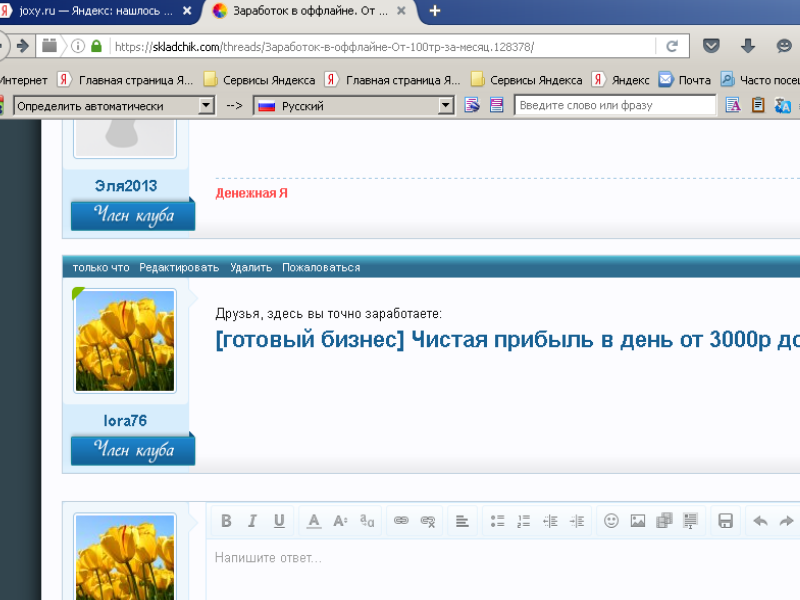Toggle underline formatting in reply editor
800x600 pixels.
(x=279, y=521)
